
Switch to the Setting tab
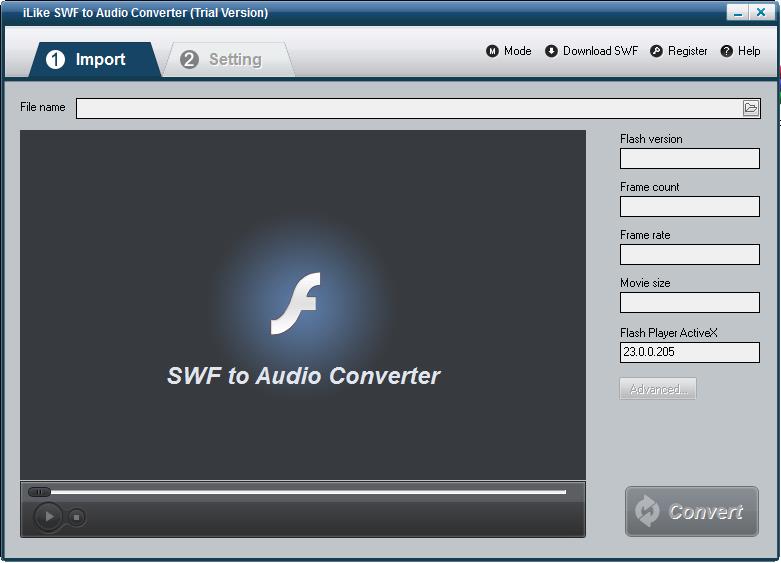pyautogui.click(x=225, y=60)
